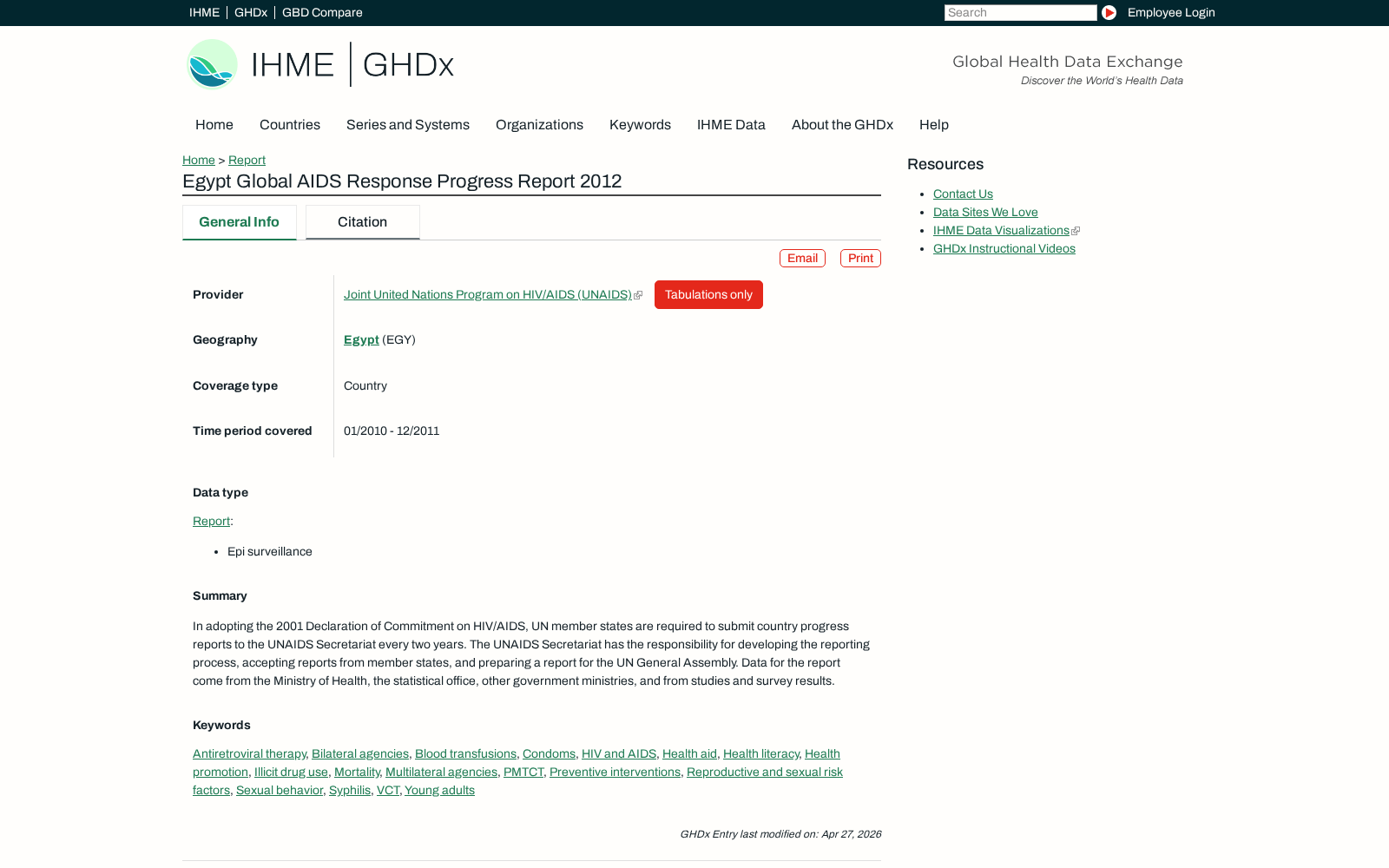
Task: Click the Global Health Data Exchange heading
Action: 1068,62
